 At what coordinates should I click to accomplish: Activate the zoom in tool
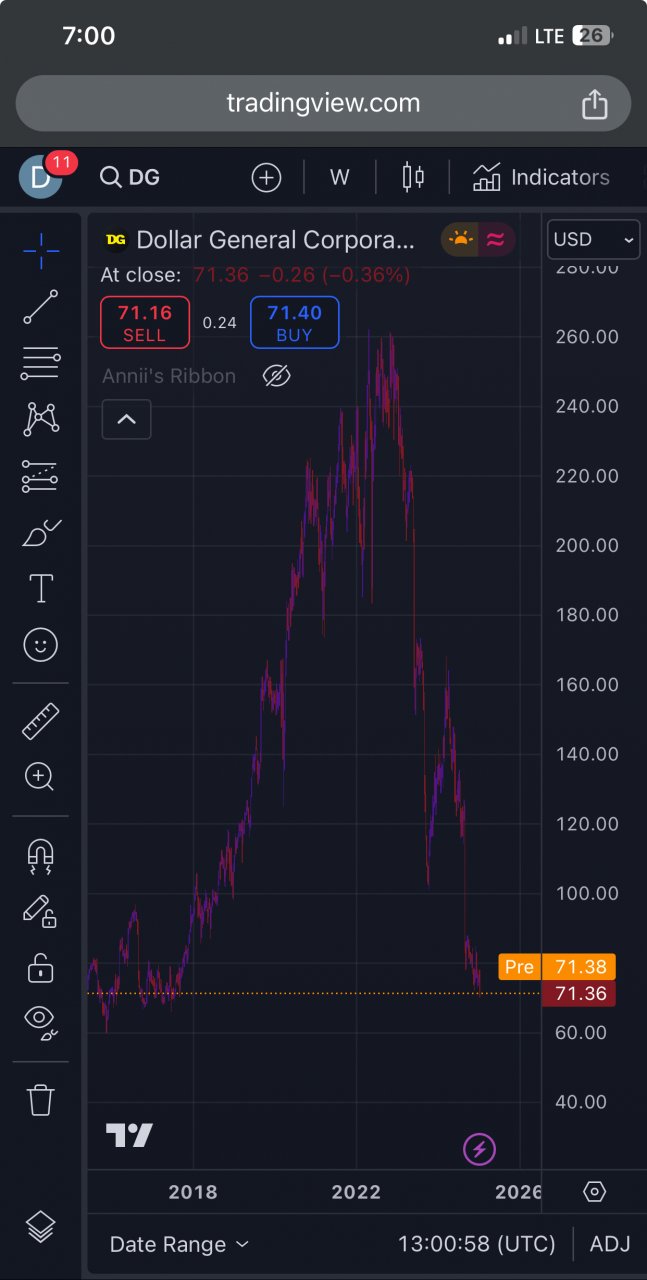coord(40,776)
